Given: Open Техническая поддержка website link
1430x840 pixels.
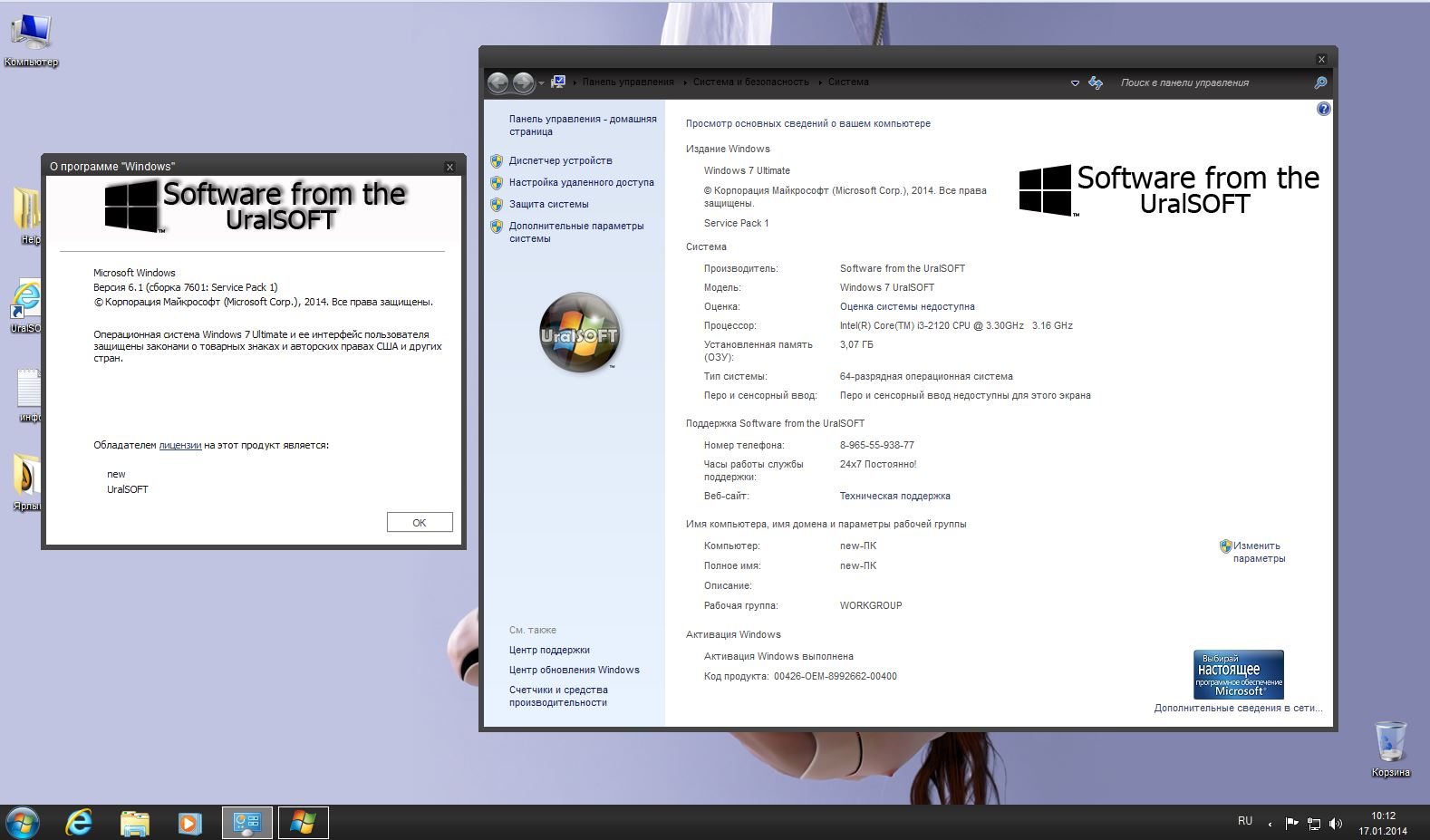Looking at the screenshot, I should (894, 496).
